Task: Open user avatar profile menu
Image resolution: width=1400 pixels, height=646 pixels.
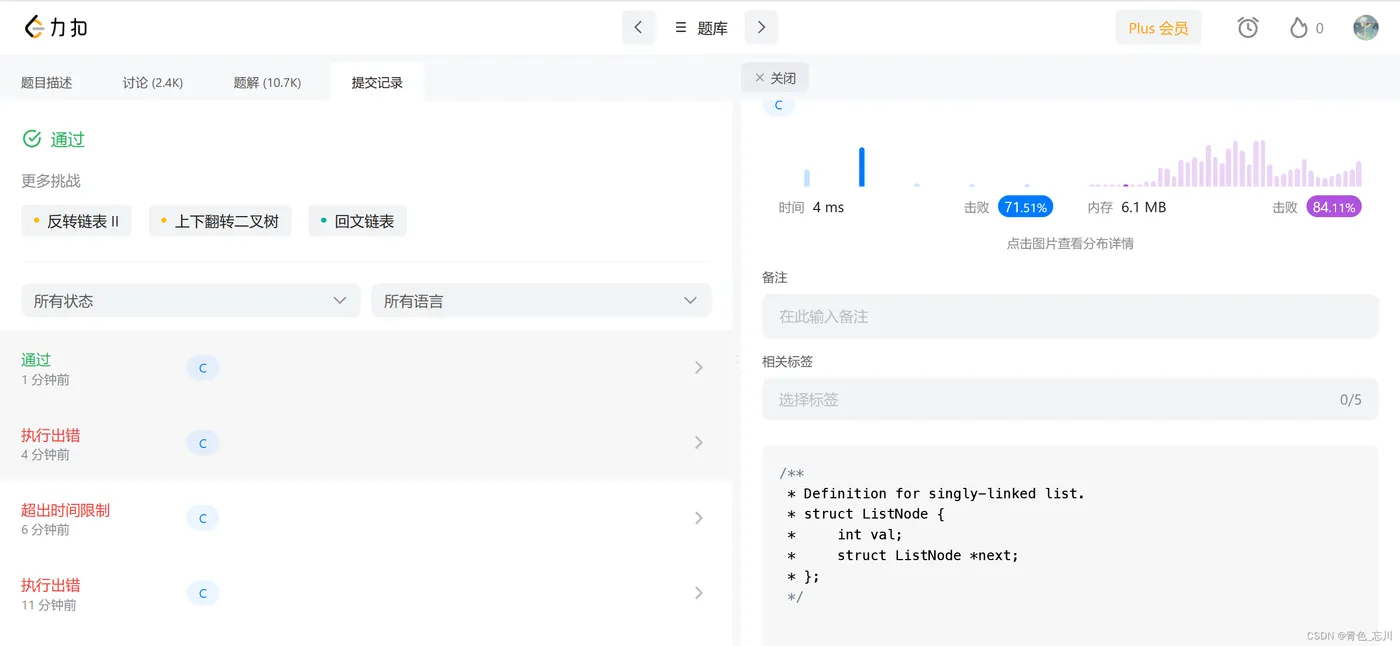Action: point(1365,28)
